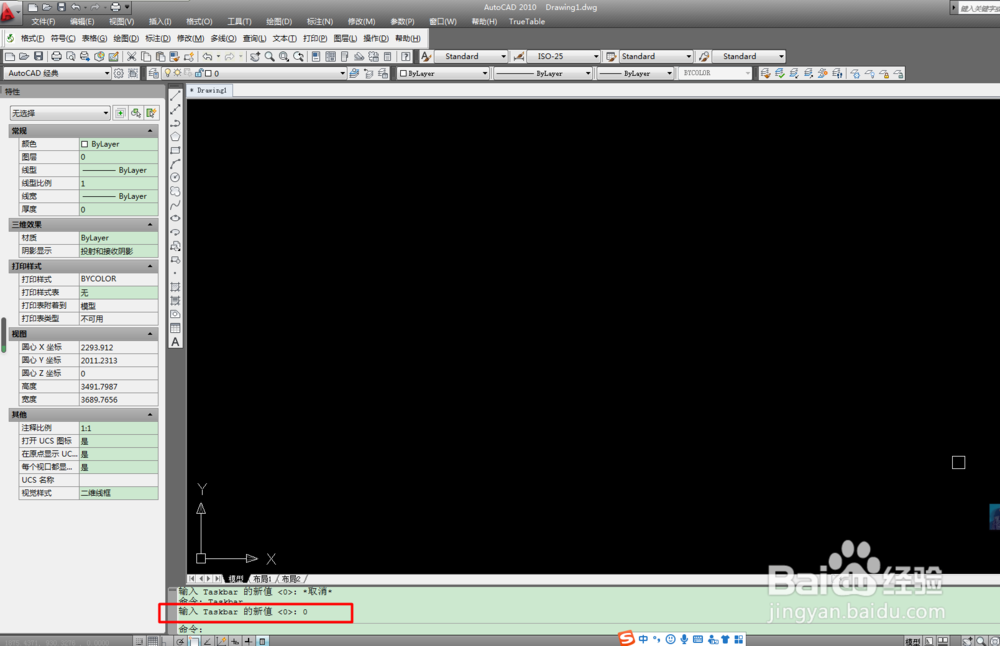
Task: Select the Table tool in the draw toolbar
Action: [175, 328]
